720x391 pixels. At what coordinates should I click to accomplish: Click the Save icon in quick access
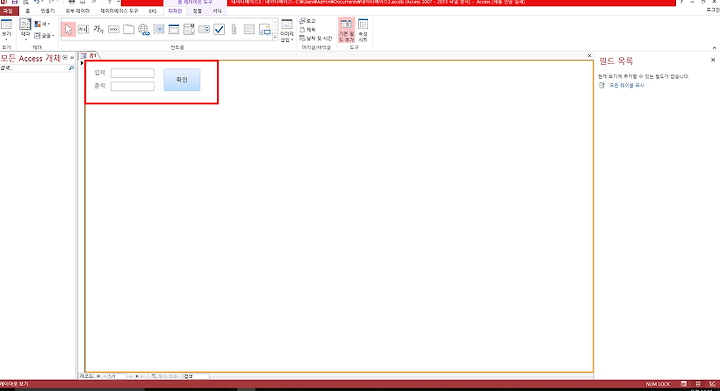[x=15, y=2]
